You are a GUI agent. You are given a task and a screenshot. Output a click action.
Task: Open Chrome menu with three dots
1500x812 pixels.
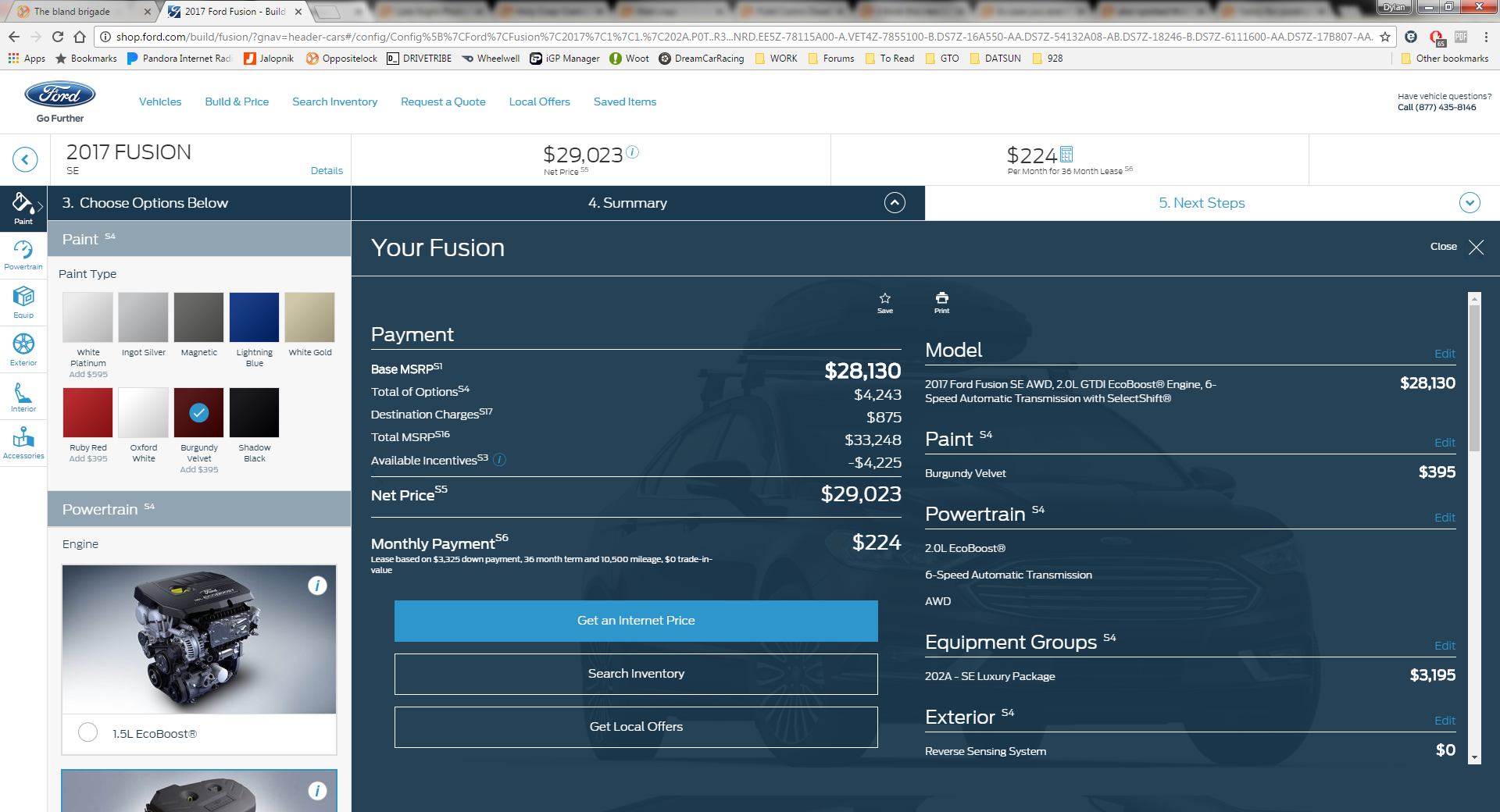point(1486,37)
